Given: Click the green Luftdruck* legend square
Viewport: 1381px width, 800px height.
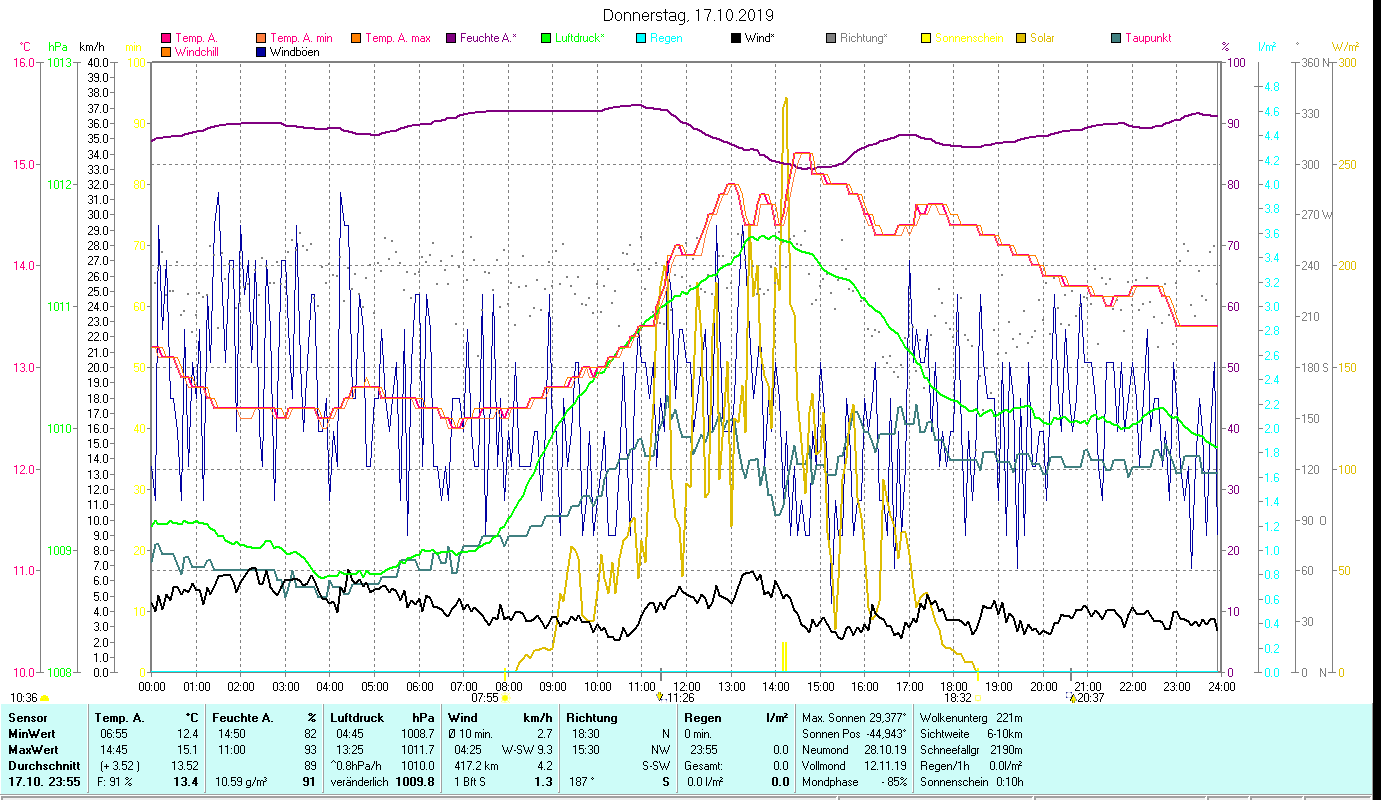Looking at the screenshot, I should [x=546, y=39].
